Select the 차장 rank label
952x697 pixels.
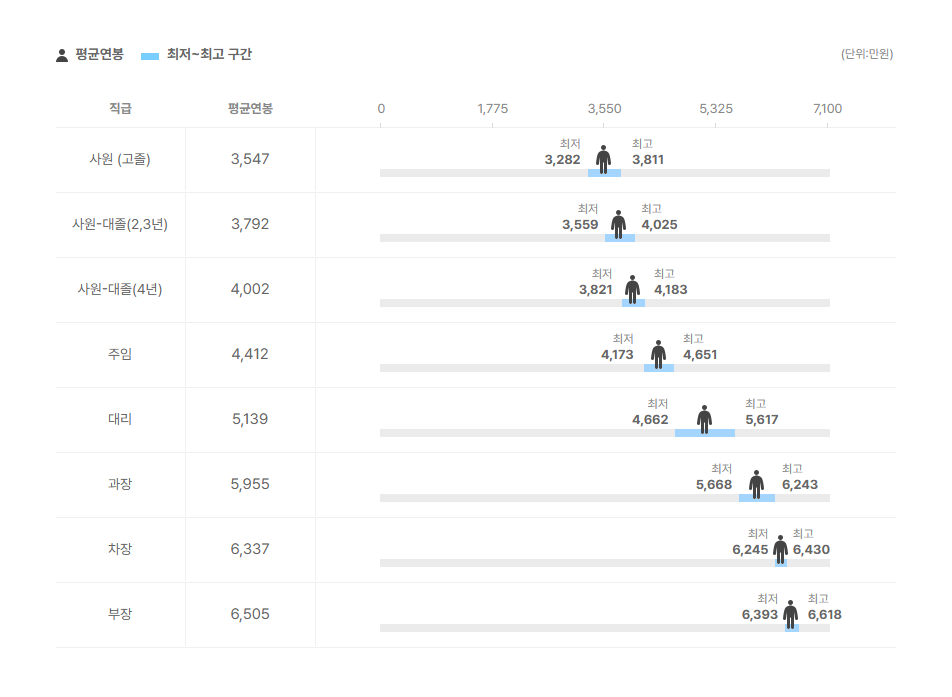pos(120,549)
